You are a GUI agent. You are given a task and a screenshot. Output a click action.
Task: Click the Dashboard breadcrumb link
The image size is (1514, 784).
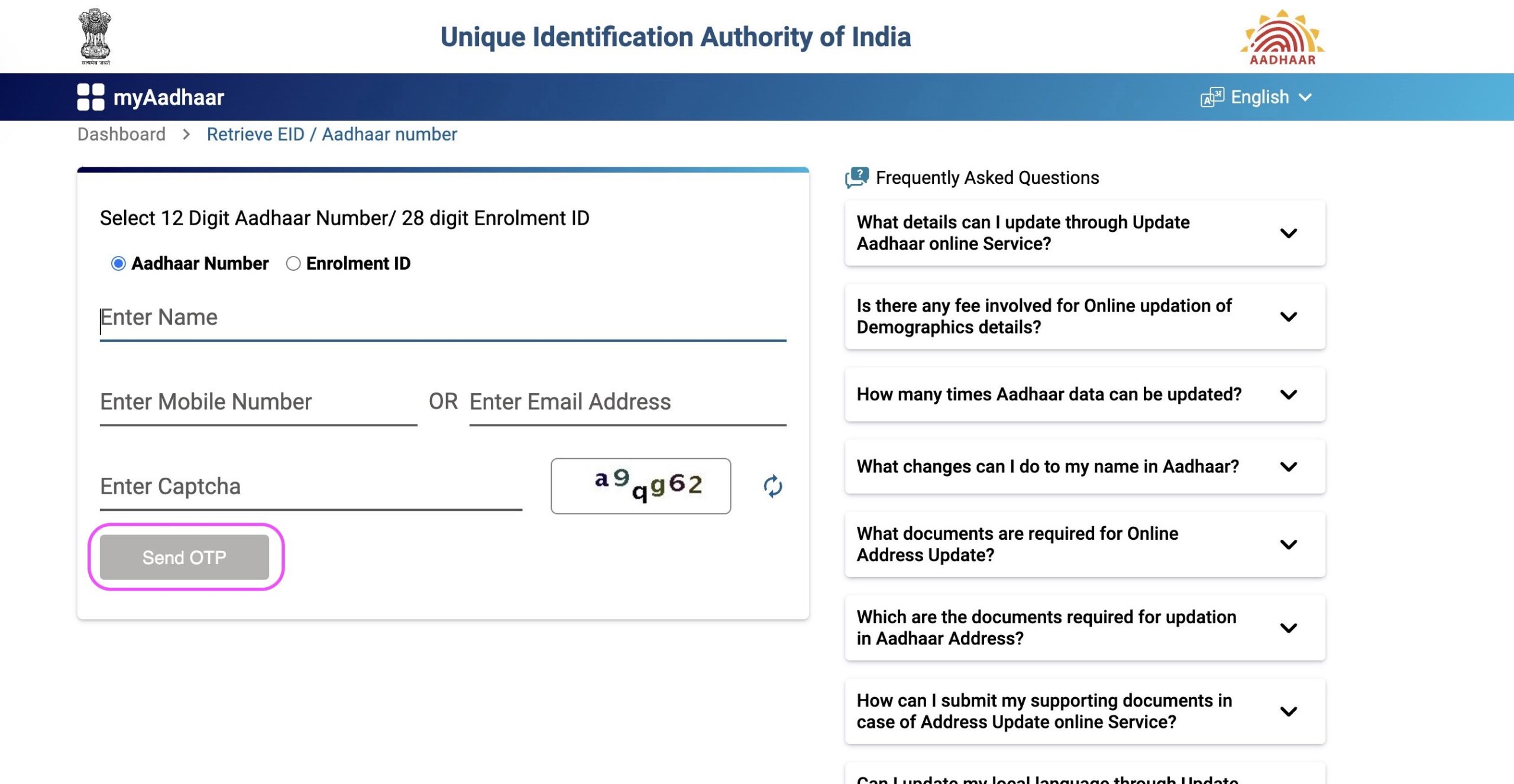(x=121, y=133)
